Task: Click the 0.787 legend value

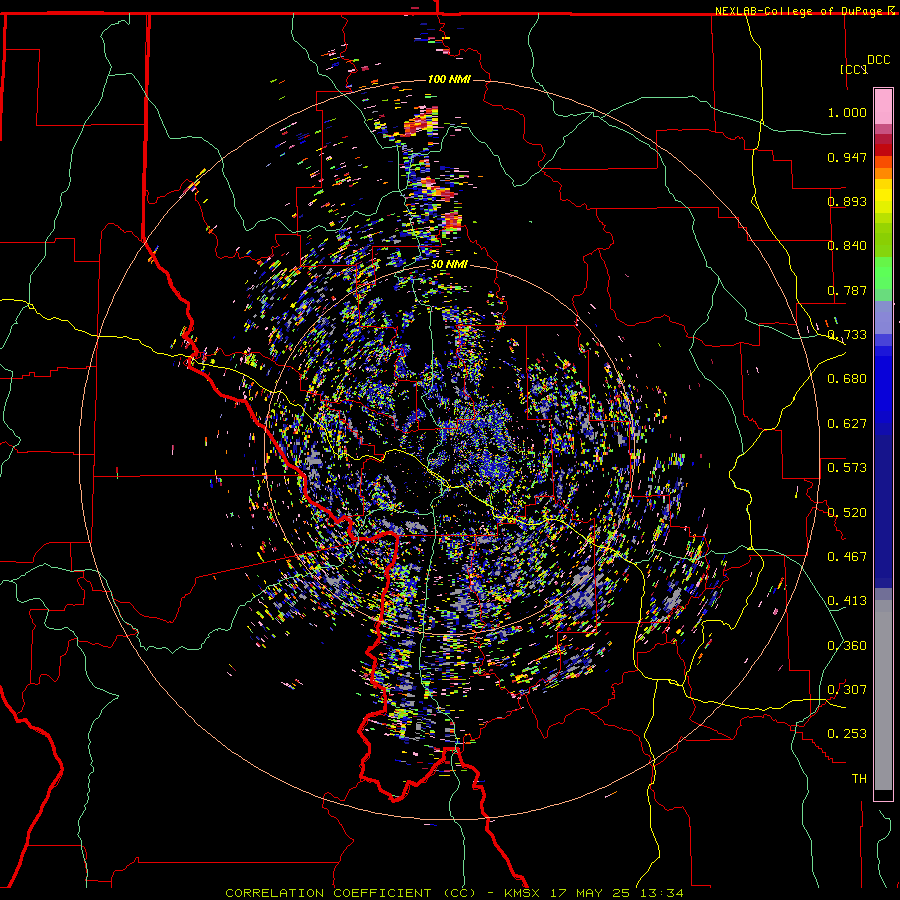Action: [x=847, y=290]
